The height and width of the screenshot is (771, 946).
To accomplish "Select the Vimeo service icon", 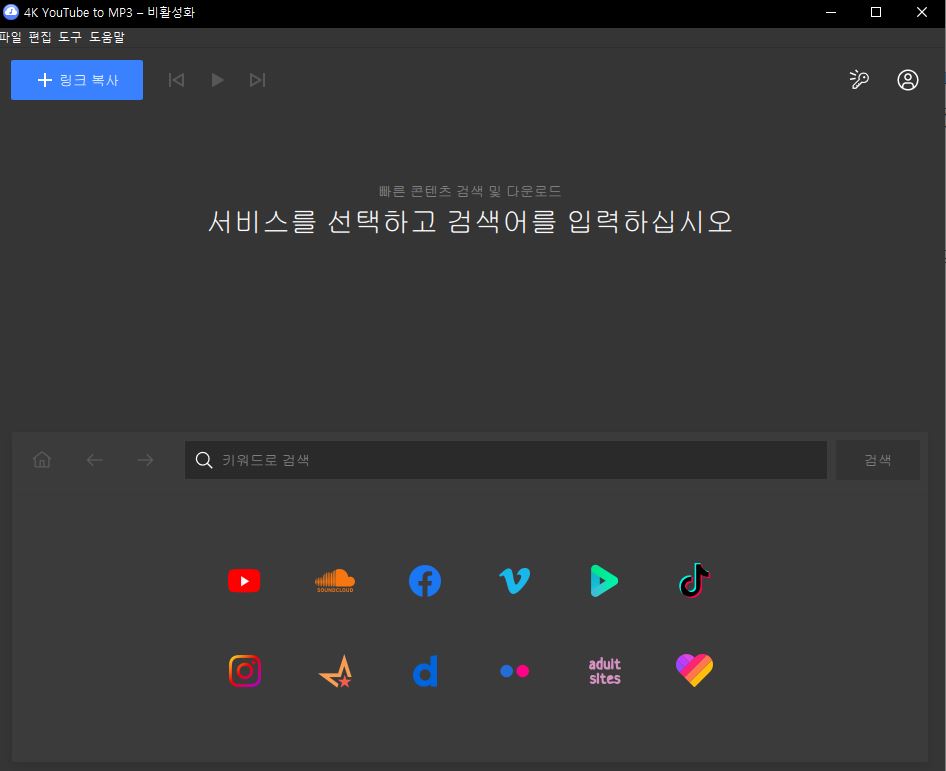I will (x=515, y=581).
